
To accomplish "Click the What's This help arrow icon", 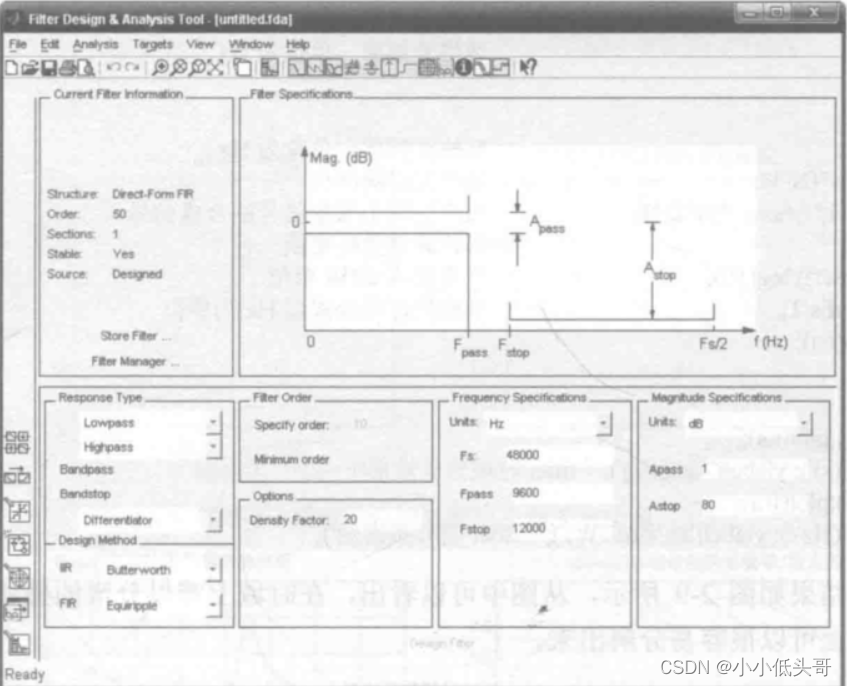I will pos(528,68).
